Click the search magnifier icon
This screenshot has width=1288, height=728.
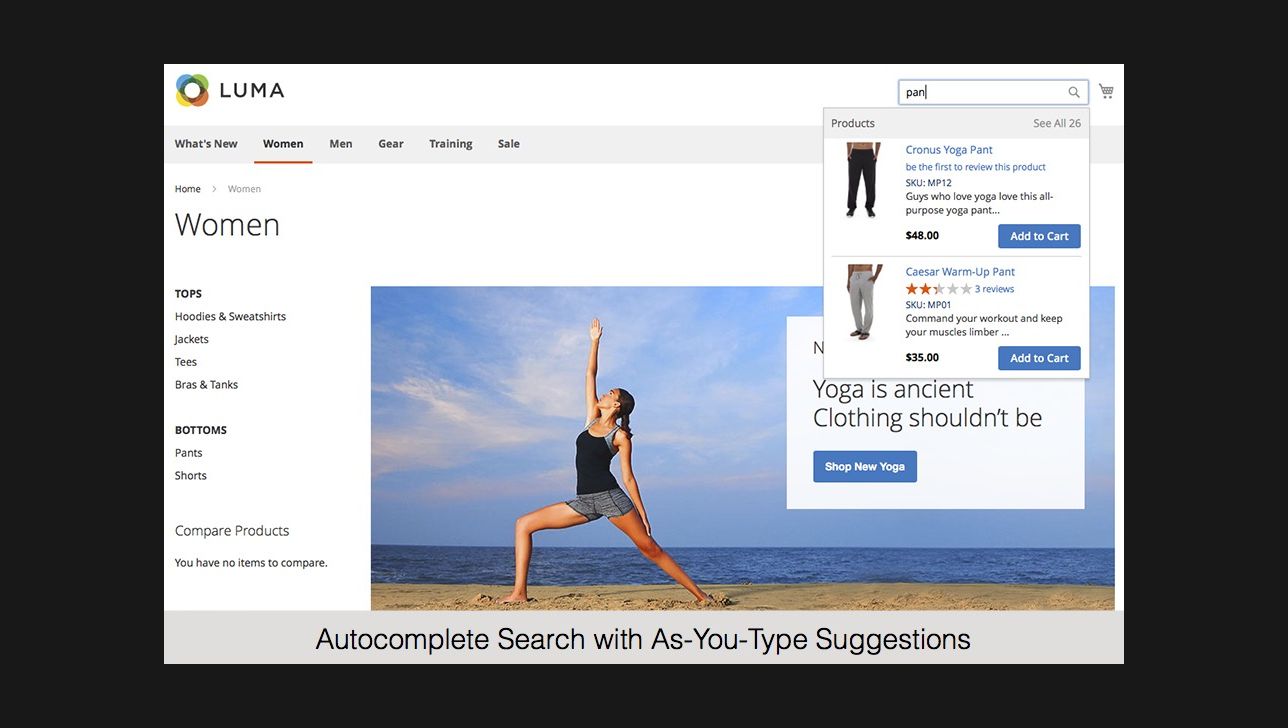[x=1073, y=91]
